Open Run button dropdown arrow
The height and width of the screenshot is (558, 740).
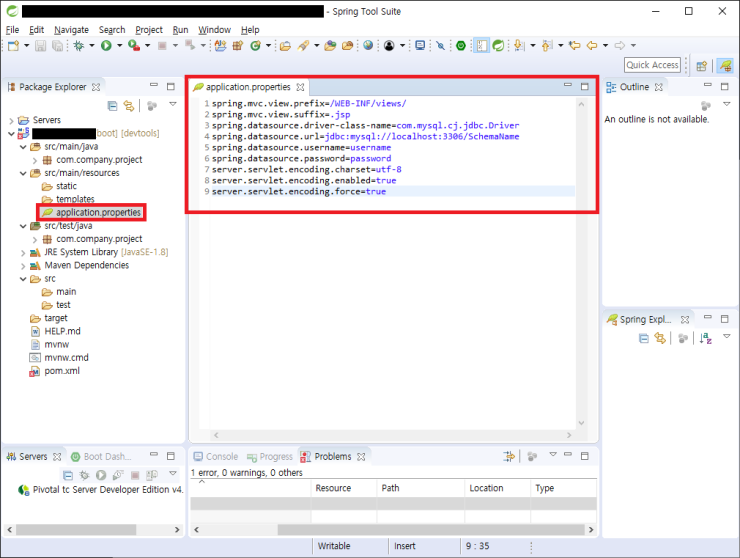[118, 46]
